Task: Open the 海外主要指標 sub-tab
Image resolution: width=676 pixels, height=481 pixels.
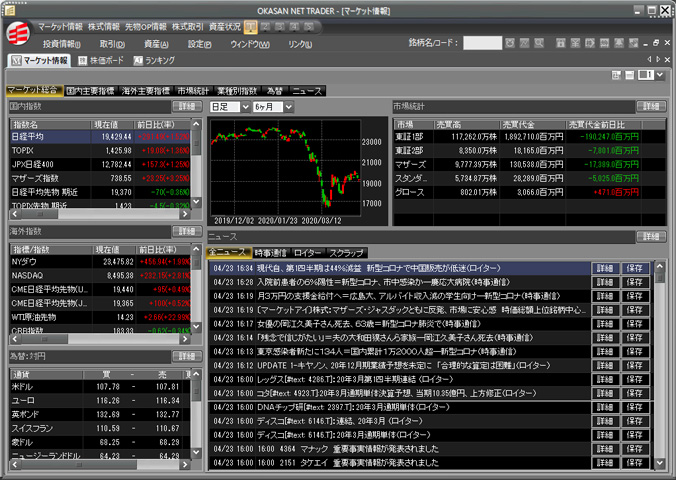Action: click(146, 91)
